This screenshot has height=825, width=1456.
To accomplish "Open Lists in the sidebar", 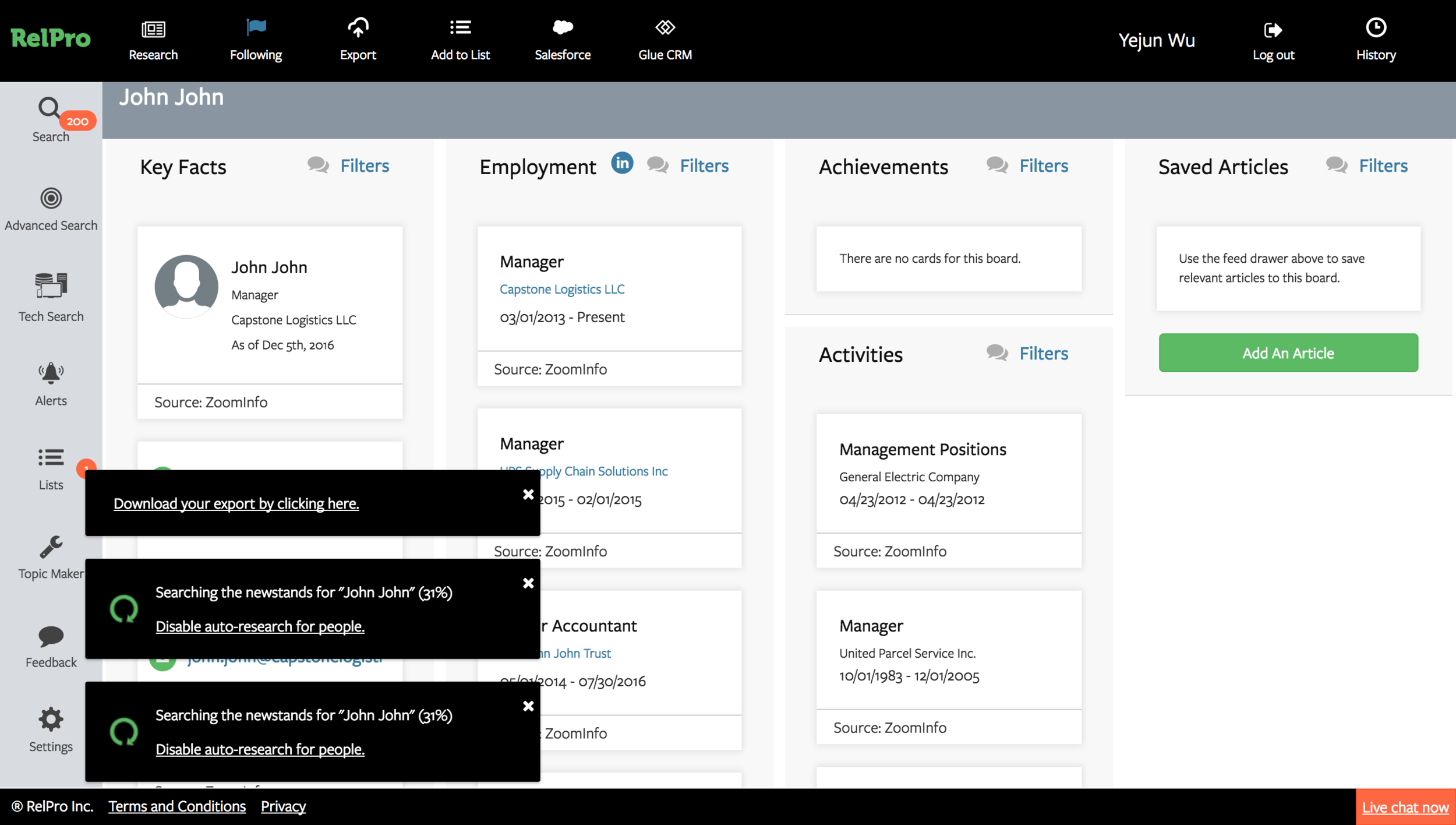I will 51,469.
